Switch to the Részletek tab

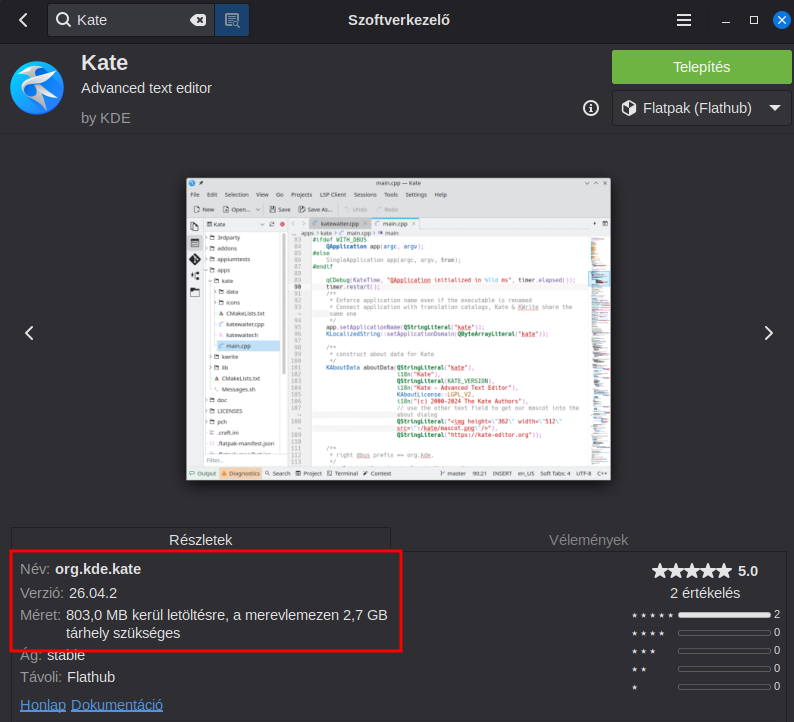tap(201, 540)
